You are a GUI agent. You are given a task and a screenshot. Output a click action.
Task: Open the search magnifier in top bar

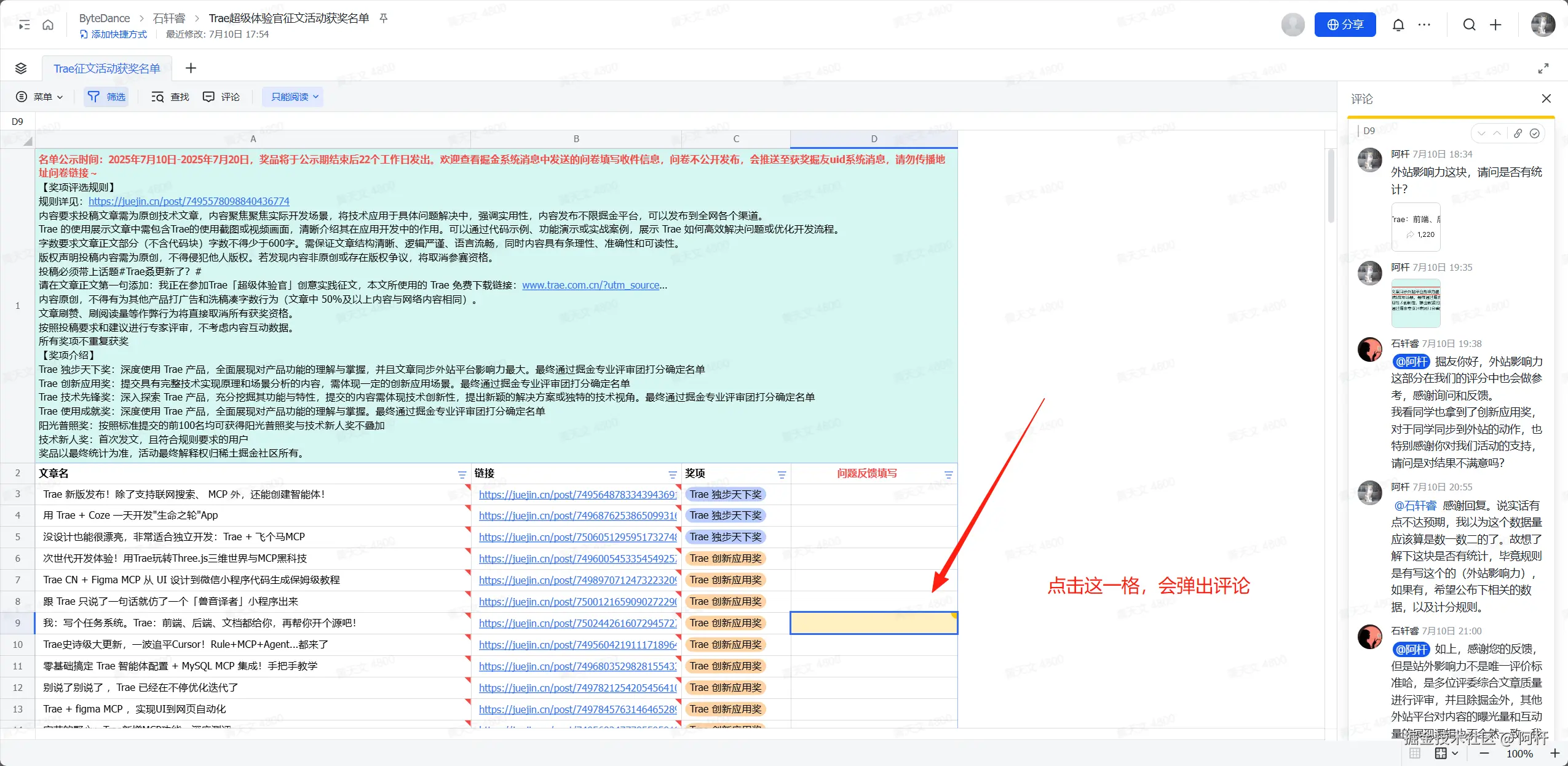point(1469,25)
